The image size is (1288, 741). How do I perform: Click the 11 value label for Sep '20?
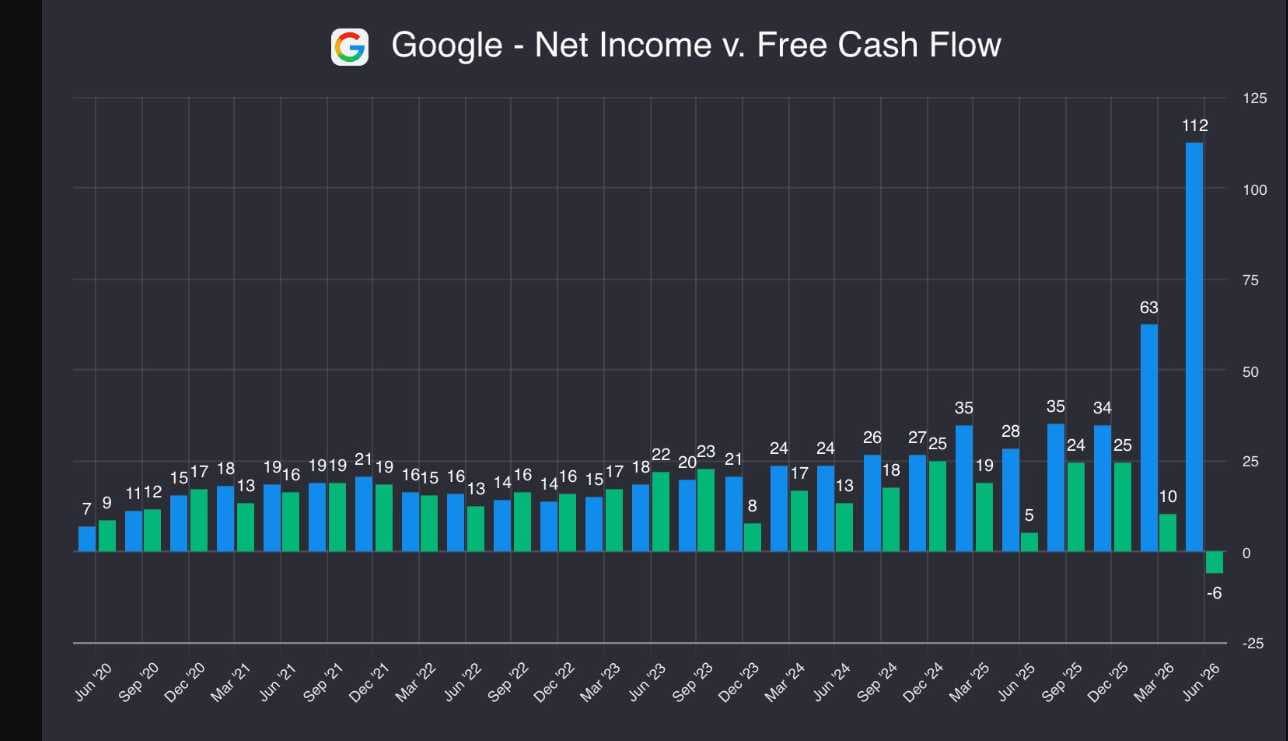coord(132,494)
